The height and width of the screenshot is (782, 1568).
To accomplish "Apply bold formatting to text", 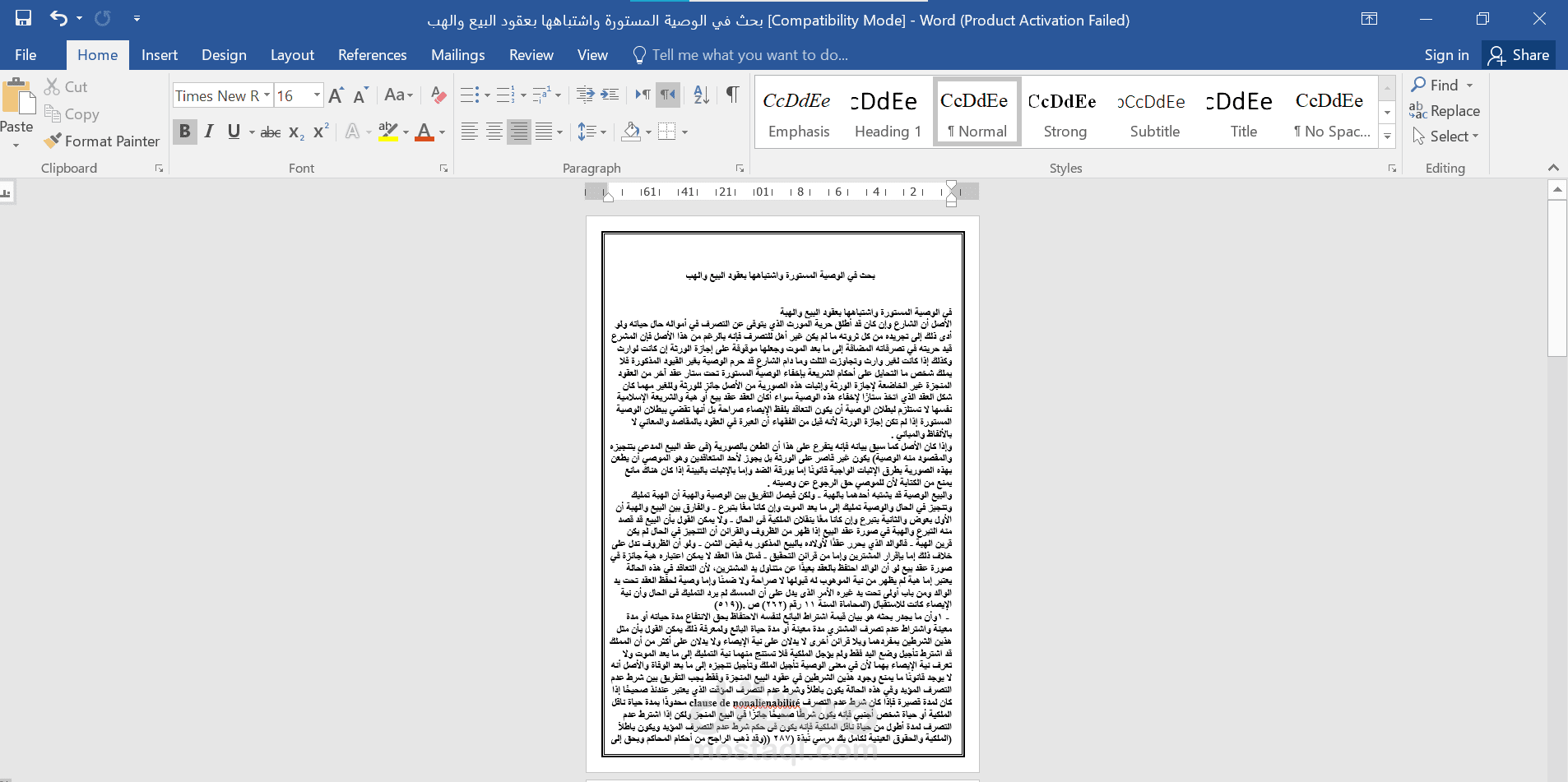I will coord(185,132).
